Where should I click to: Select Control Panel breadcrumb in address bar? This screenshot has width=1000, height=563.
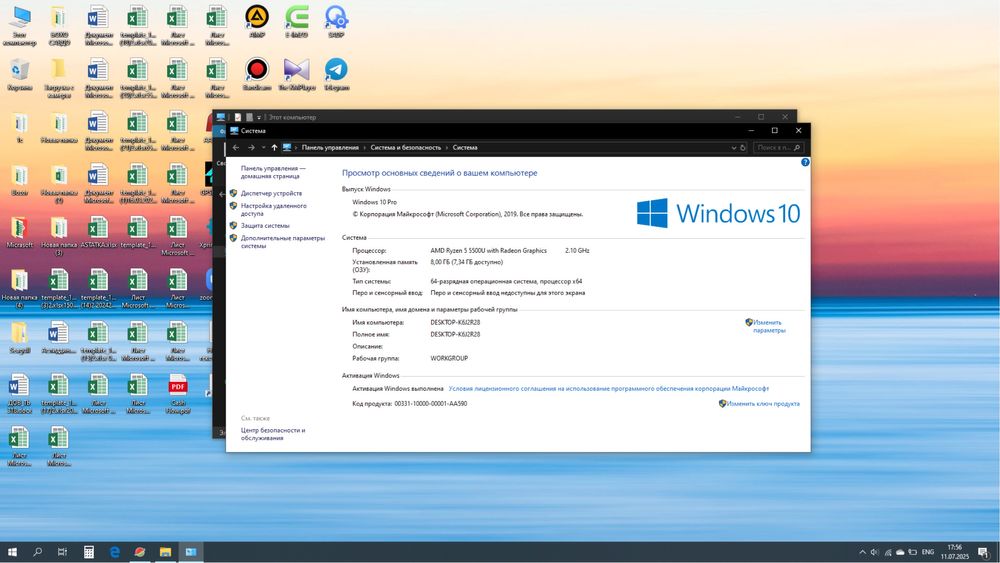[330, 147]
